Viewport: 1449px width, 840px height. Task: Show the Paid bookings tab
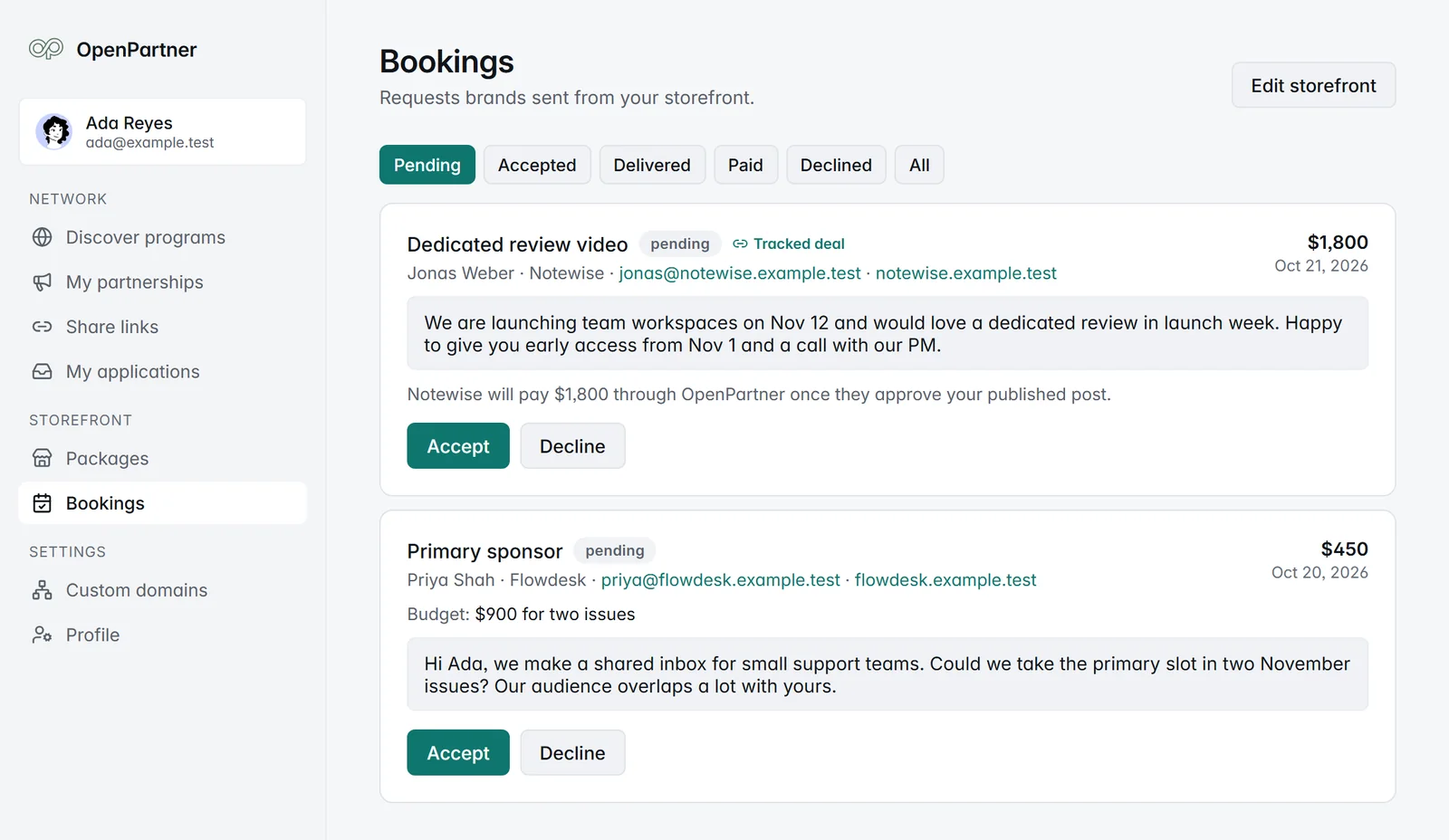pyautogui.click(x=745, y=165)
